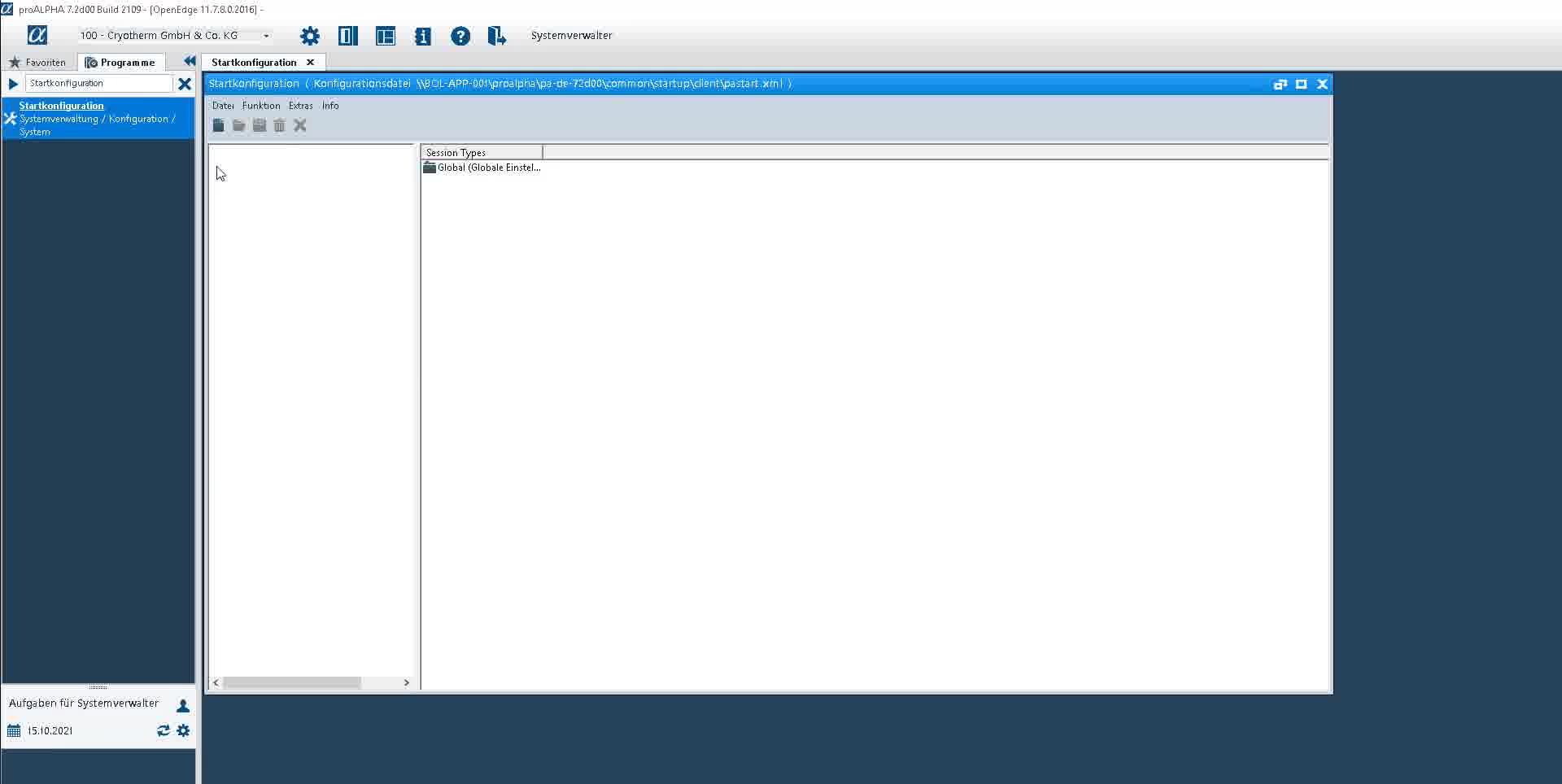The height and width of the screenshot is (784, 1562).
Task: Switch to the Programme tab
Action: click(x=120, y=62)
